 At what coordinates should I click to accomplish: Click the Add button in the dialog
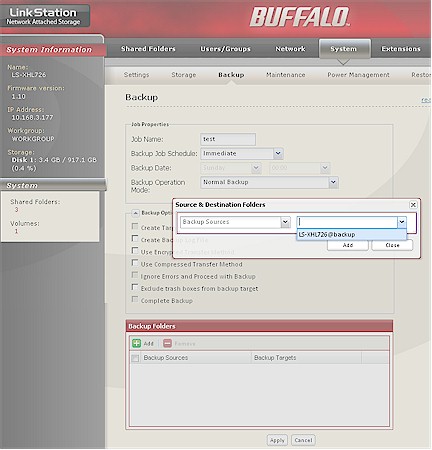pyautogui.click(x=348, y=245)
